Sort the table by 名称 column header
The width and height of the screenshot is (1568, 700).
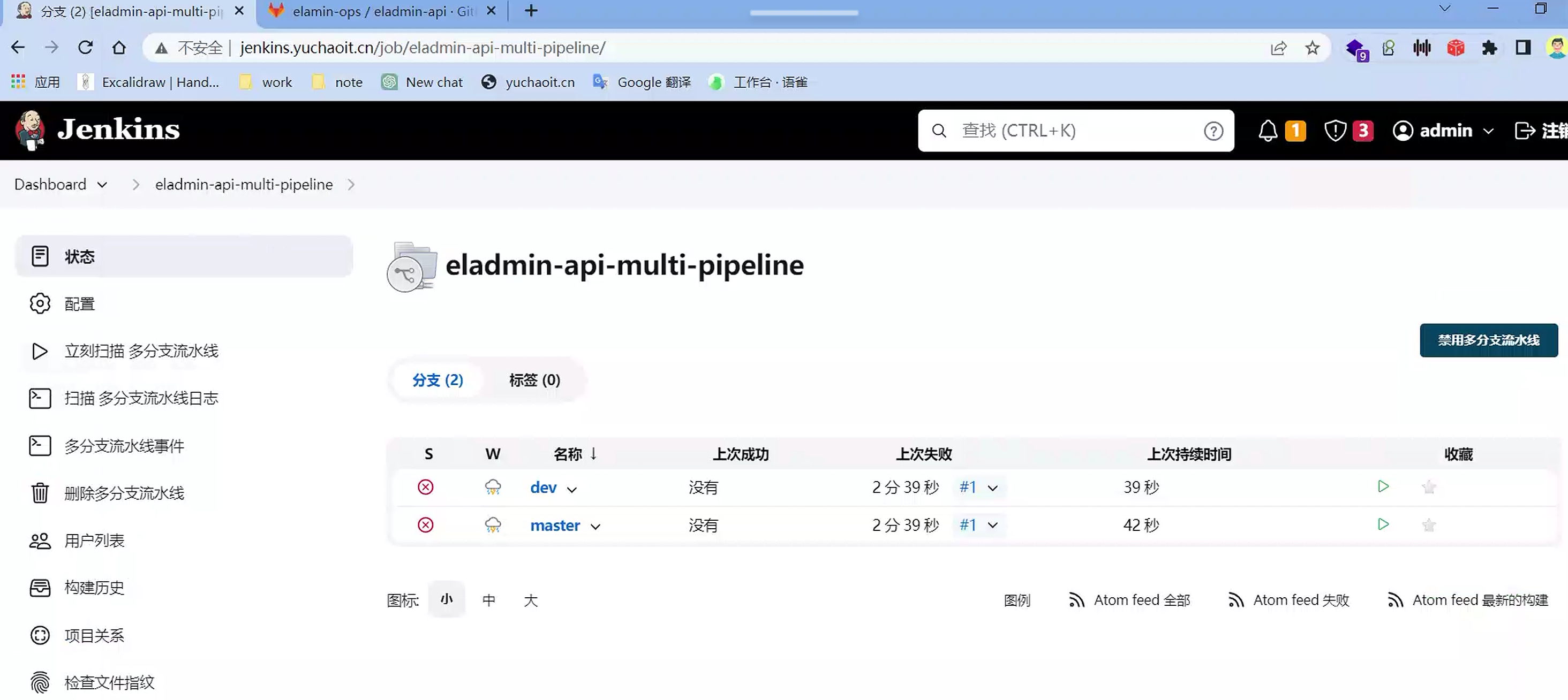[567, 454]
